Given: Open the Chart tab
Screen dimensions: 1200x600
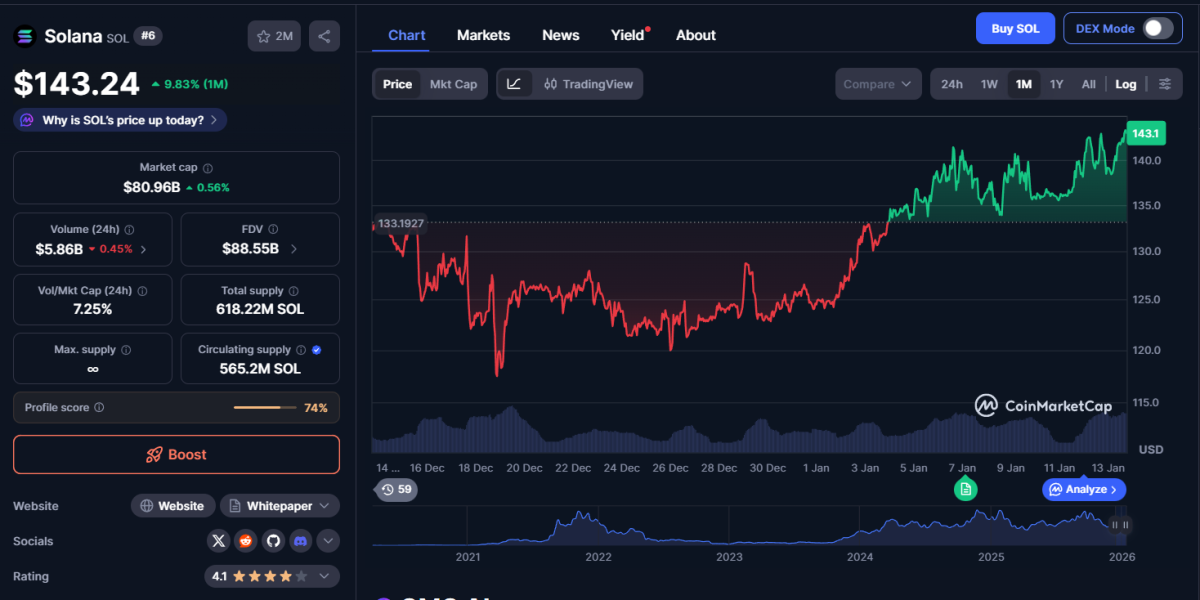Looking at the screenshot, I should [407, 35].
